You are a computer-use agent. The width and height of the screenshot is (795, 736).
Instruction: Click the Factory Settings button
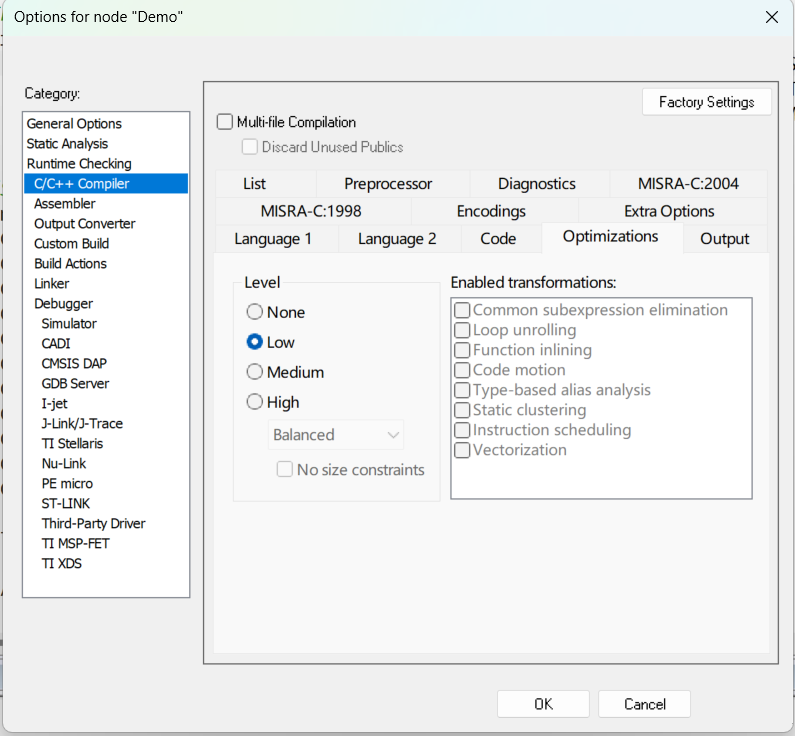tap(707, 102)
